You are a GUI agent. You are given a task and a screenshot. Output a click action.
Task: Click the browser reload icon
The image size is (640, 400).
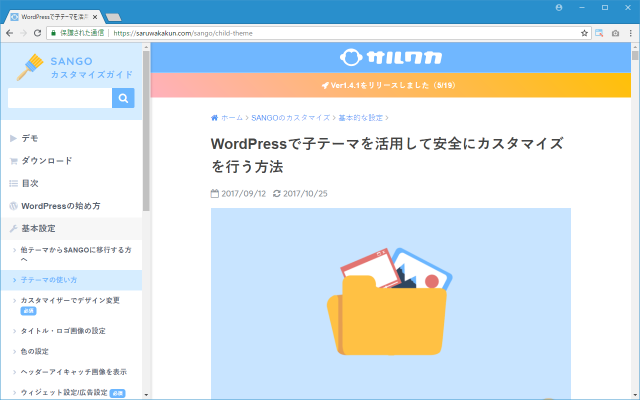coord(39,32)
